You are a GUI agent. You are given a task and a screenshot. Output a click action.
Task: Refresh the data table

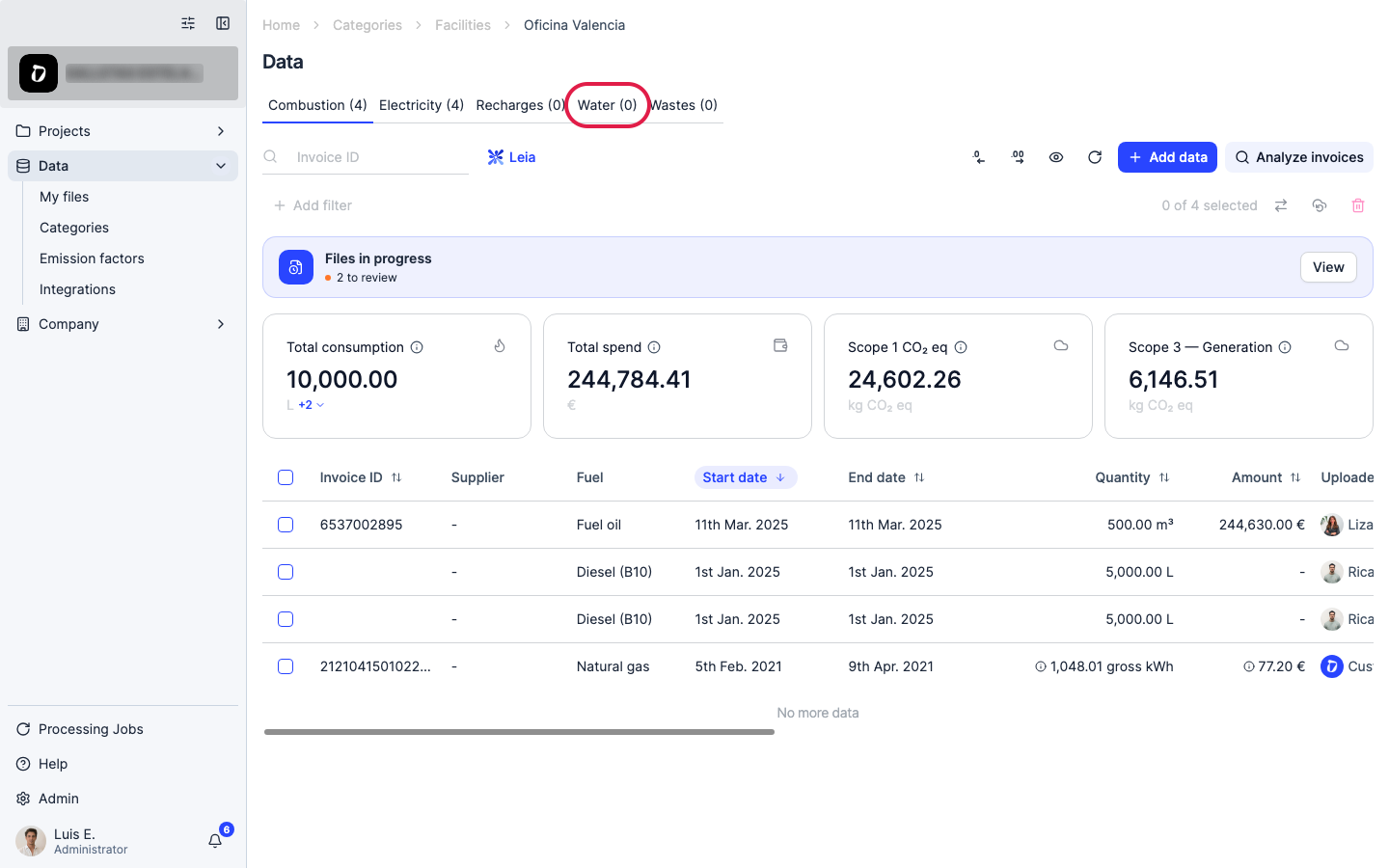coord(1095,157)
